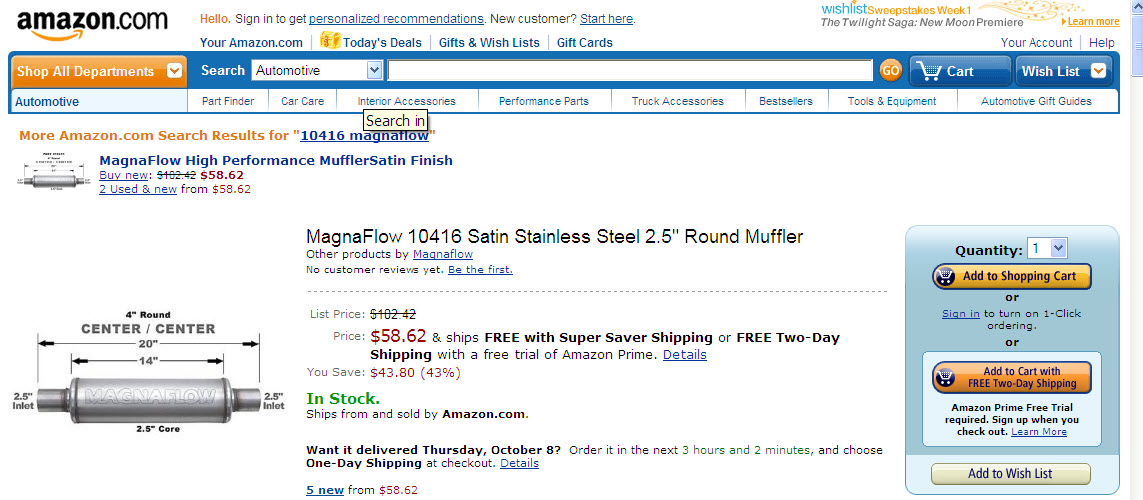The width and height of the screenshot is (1143, 500).
Task: Click the large muffler product diagram image
Action: click(149, 373)
